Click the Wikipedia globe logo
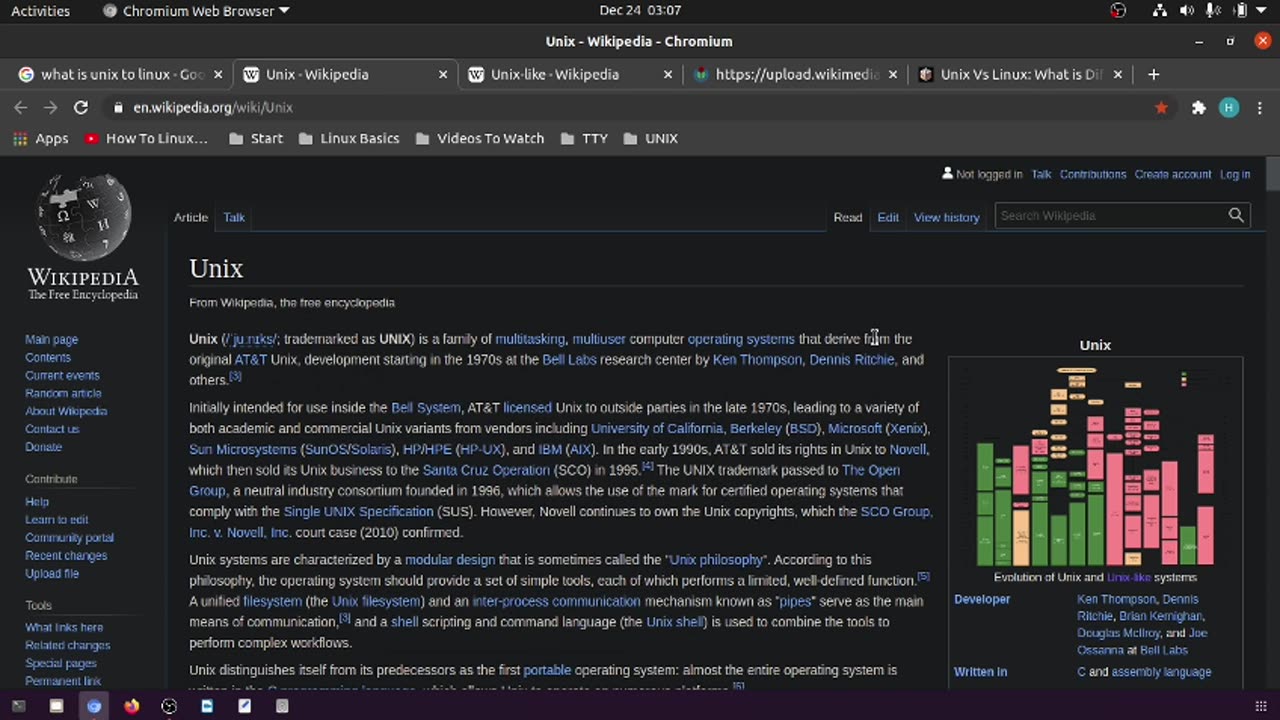Viewport: 1280px width, 720px height. [x=83, y=216]
